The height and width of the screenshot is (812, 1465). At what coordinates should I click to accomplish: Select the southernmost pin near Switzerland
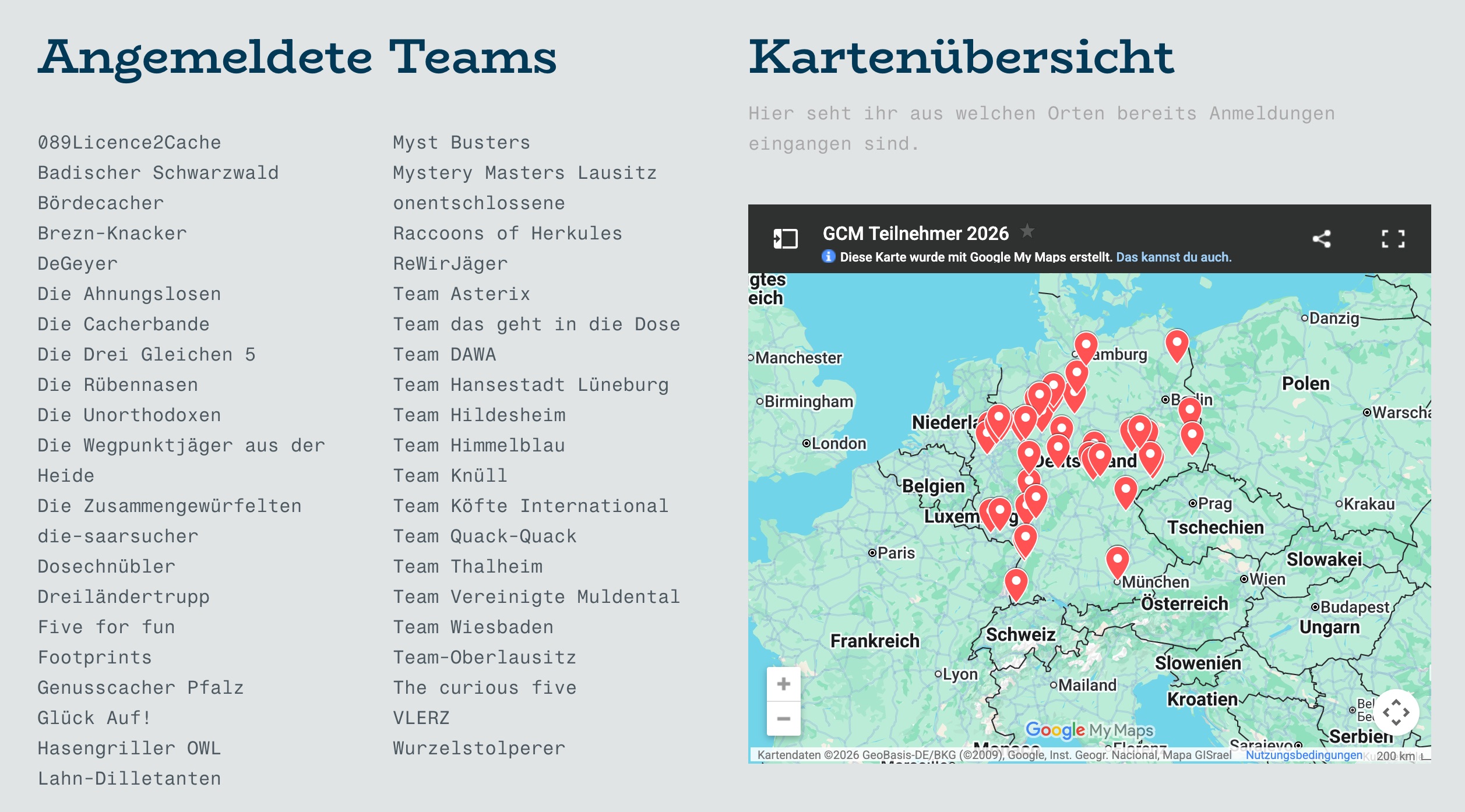click(1016, 582)
